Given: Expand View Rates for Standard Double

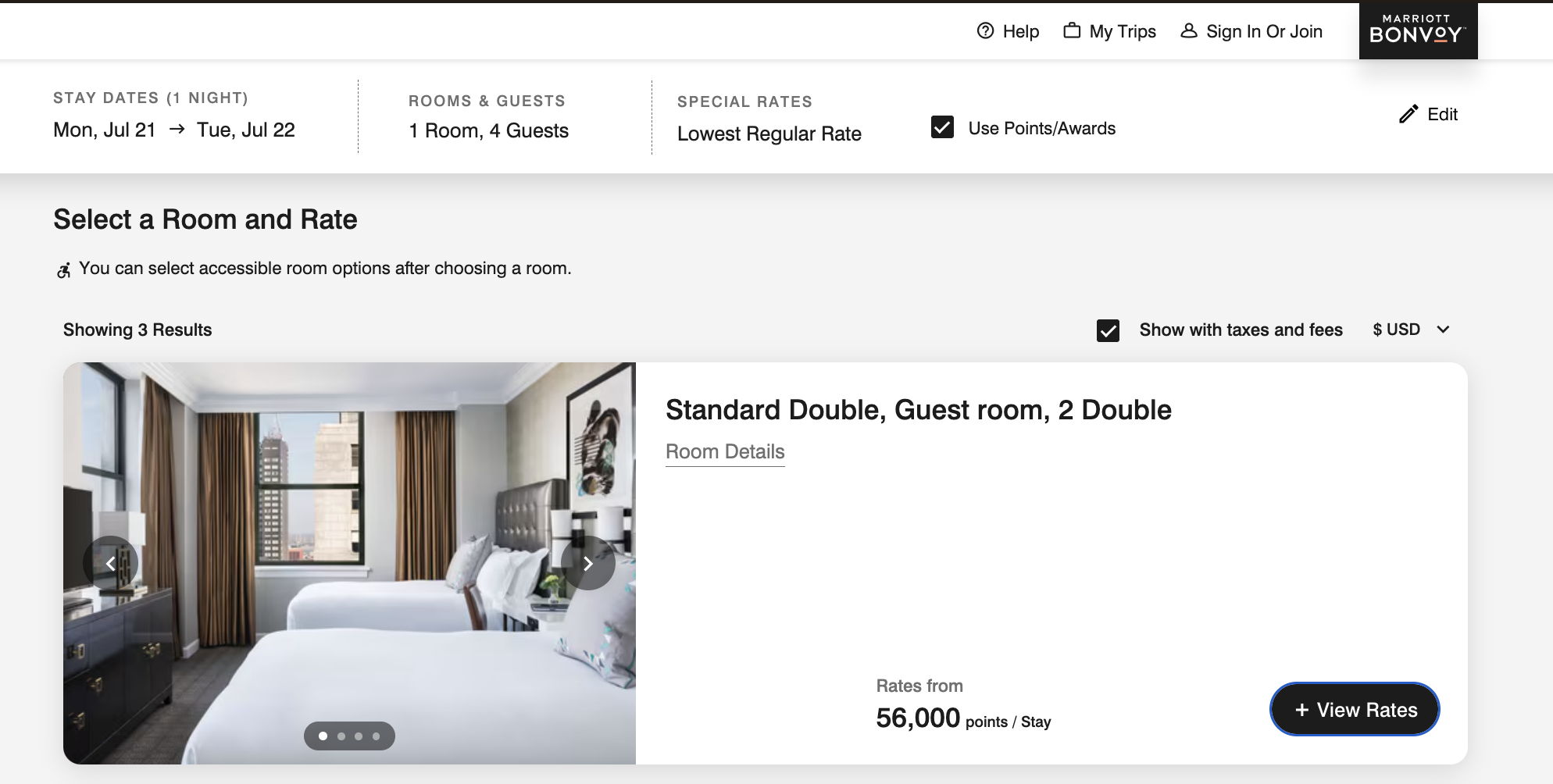Looking at the screenshot, I should 1355,709.
